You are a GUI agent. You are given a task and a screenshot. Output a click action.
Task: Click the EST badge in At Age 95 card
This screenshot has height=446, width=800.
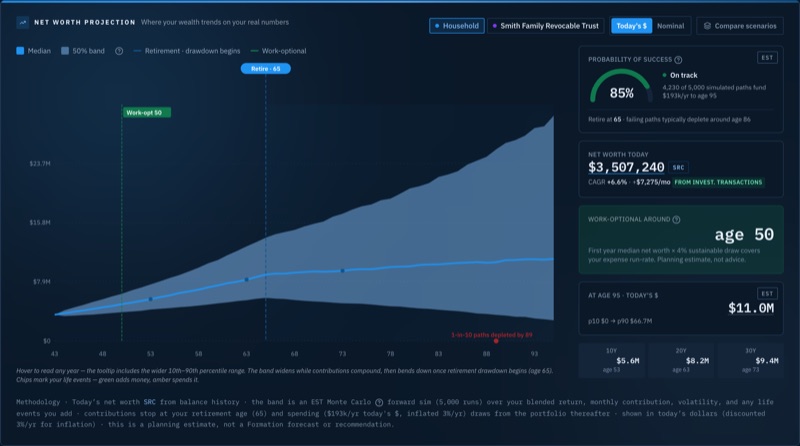(x=767, y=293)
